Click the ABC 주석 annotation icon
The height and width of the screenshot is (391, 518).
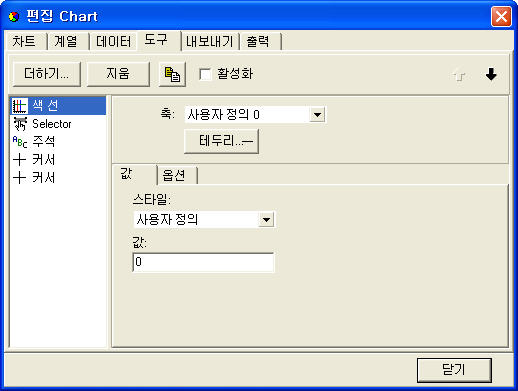point(20,142)
